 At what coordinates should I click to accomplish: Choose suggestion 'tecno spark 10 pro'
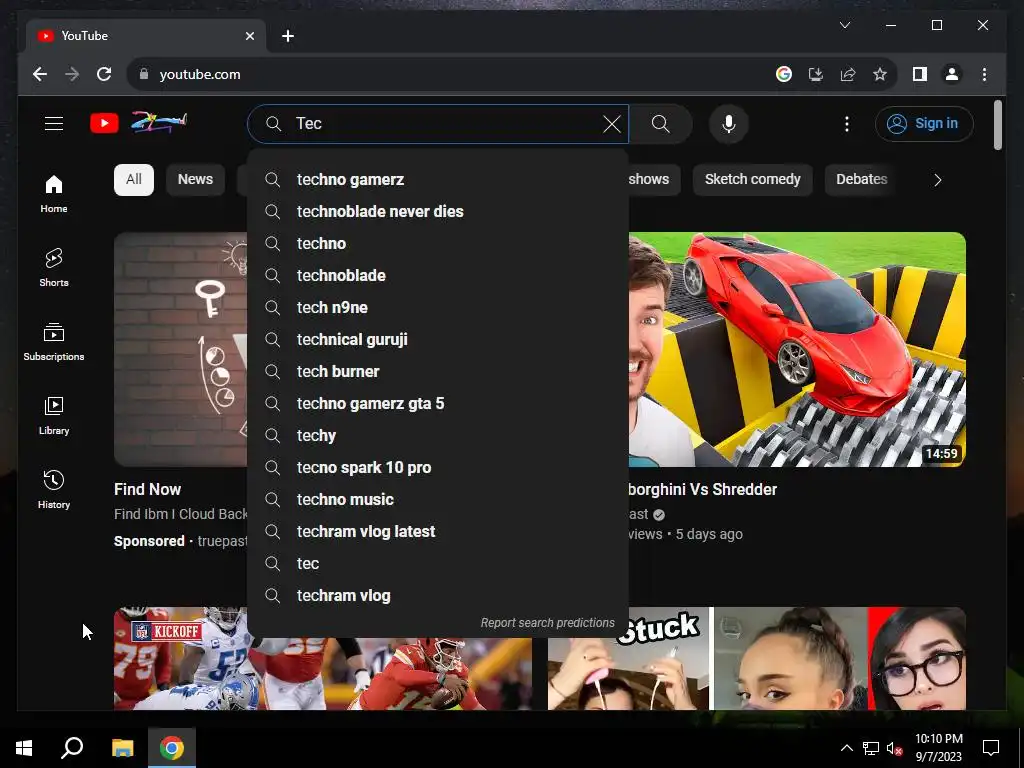pos(438,468)
